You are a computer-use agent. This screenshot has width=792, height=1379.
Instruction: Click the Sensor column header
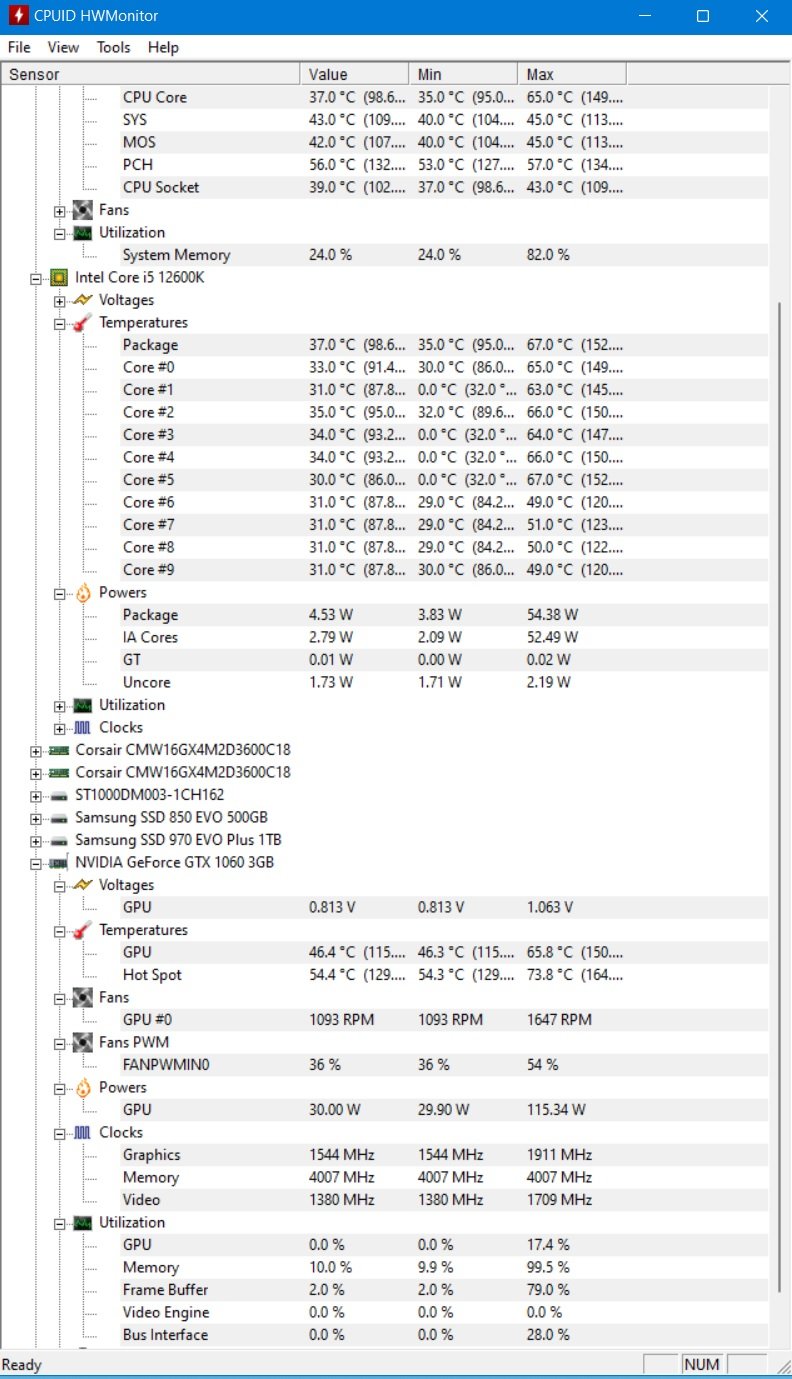[x=150, y=74]
